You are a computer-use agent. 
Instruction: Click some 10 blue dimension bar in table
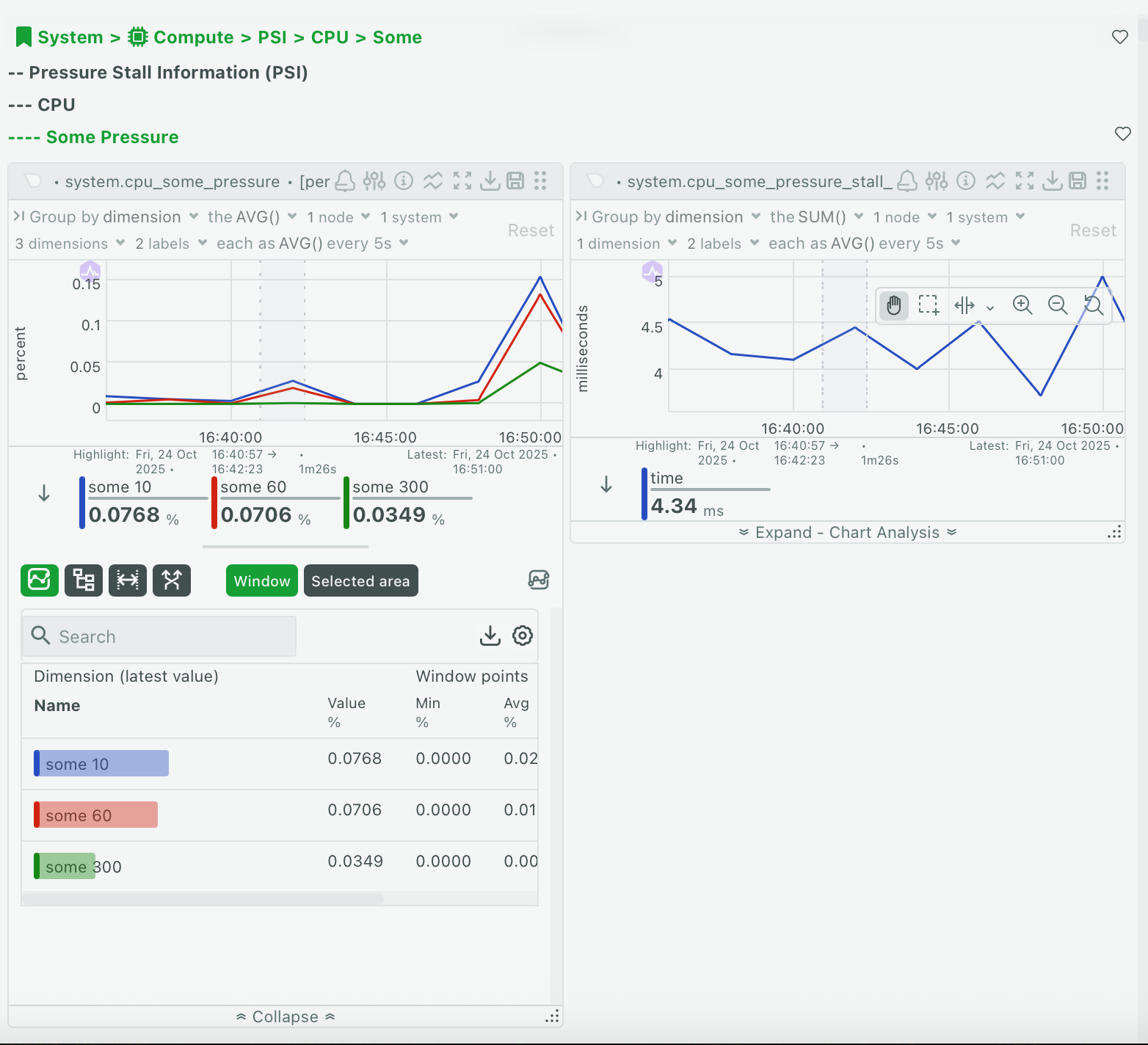101,763
